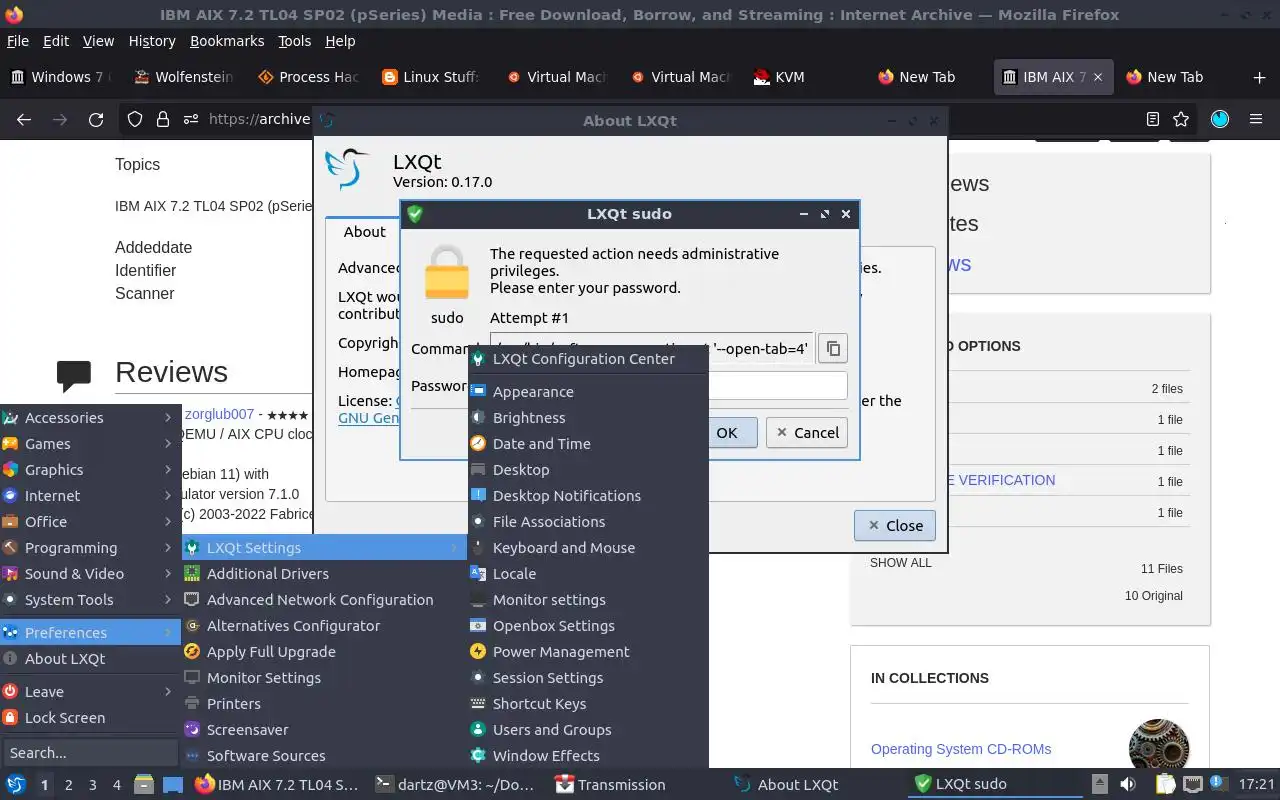This screenshot has width=1280, height=800.
Task: Click the menu Search box
Action: coord(90,753)
